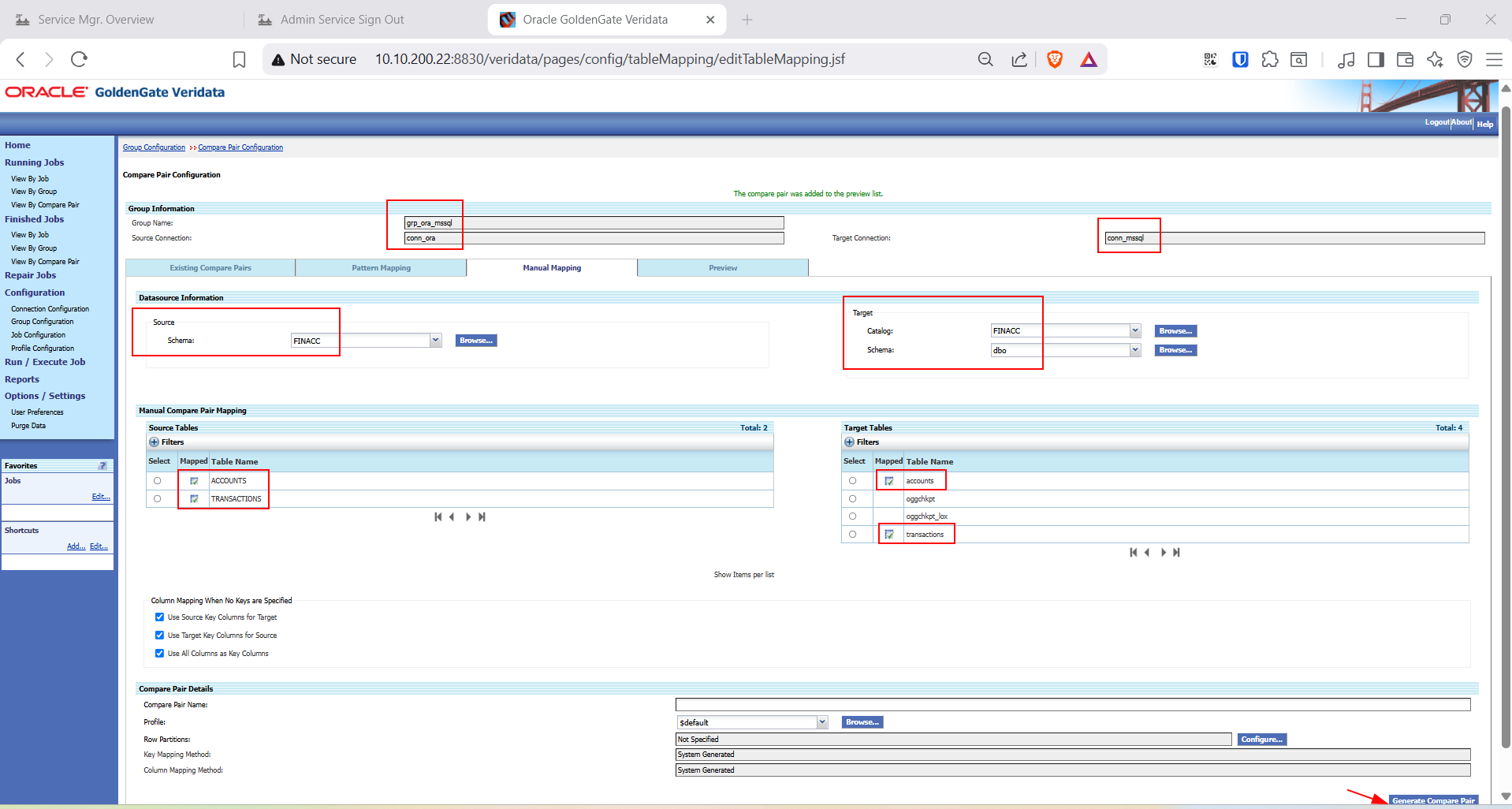Go back in browser history

point(21,59)
